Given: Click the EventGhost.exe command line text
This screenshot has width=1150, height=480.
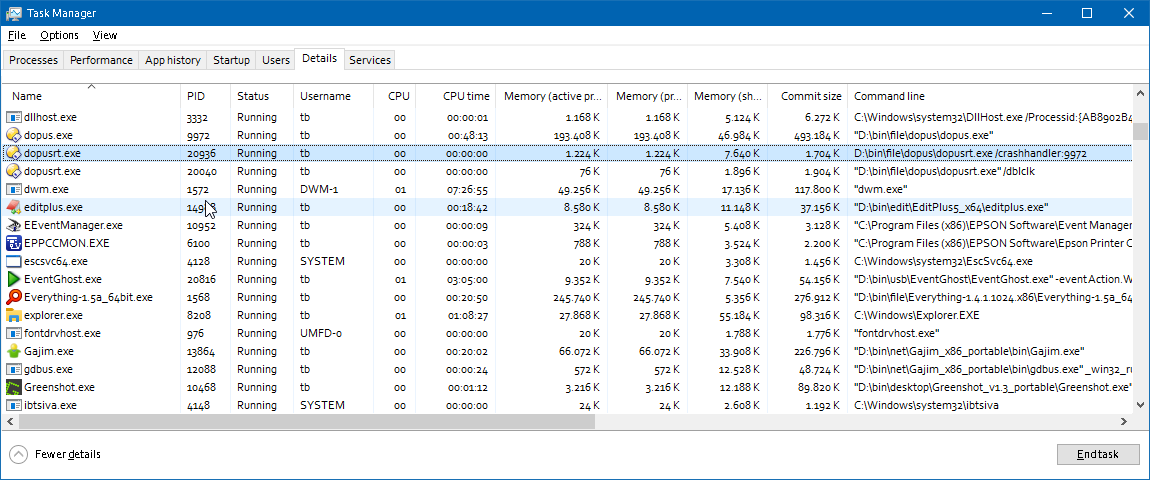Looking at the screenshot, I should pos(993,280).
